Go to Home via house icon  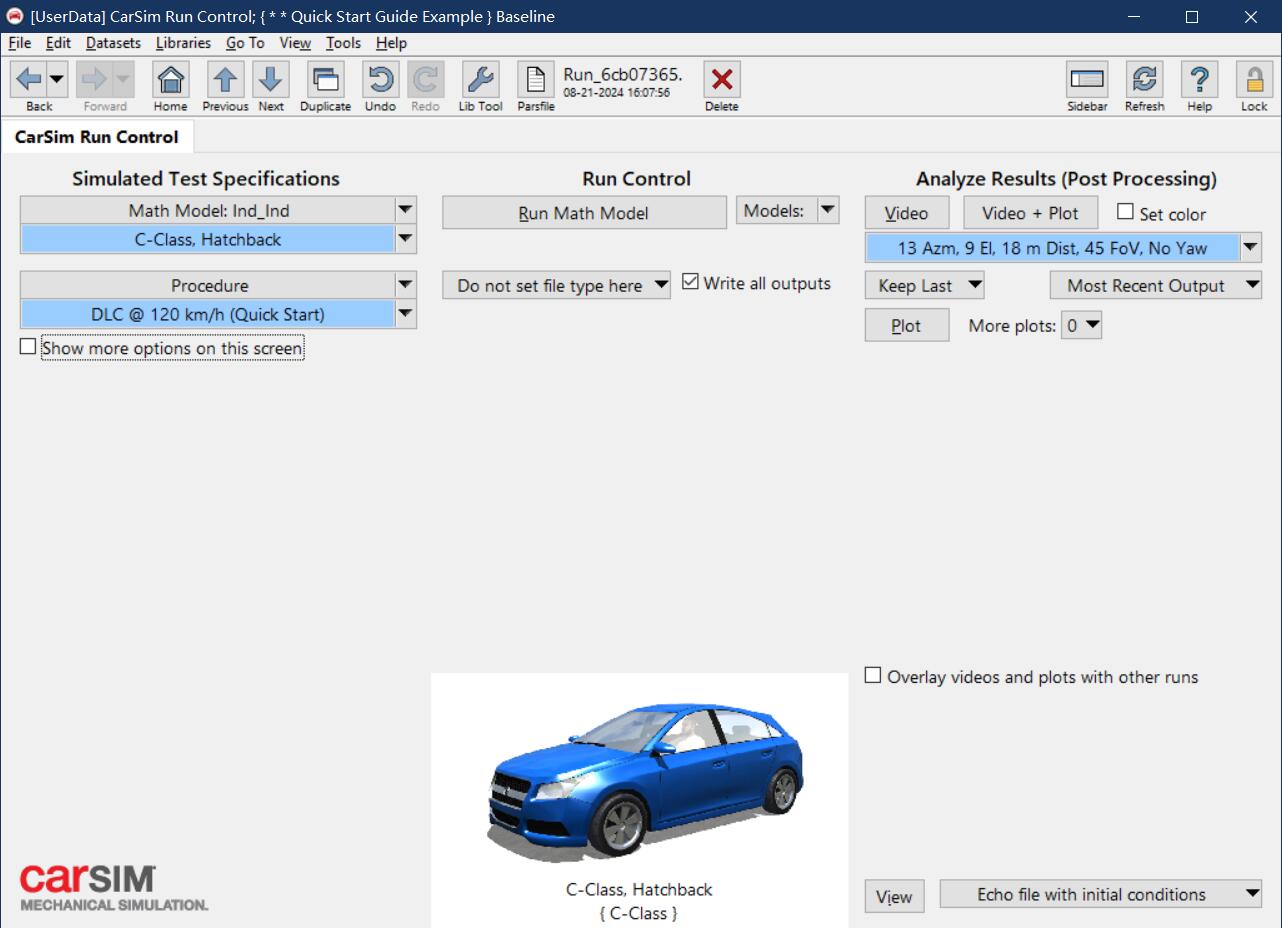point(171,79)
